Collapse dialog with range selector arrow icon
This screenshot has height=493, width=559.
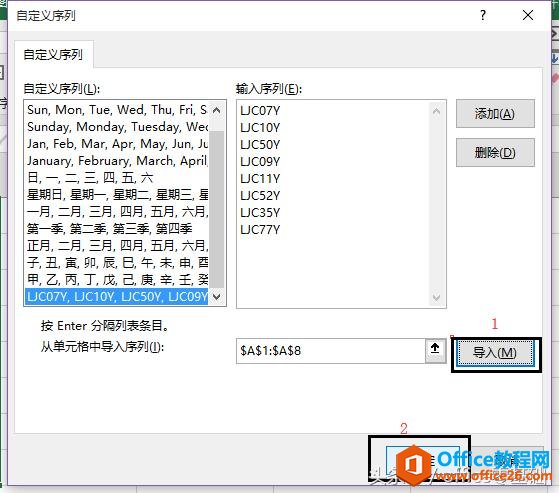tap(435, 350)
